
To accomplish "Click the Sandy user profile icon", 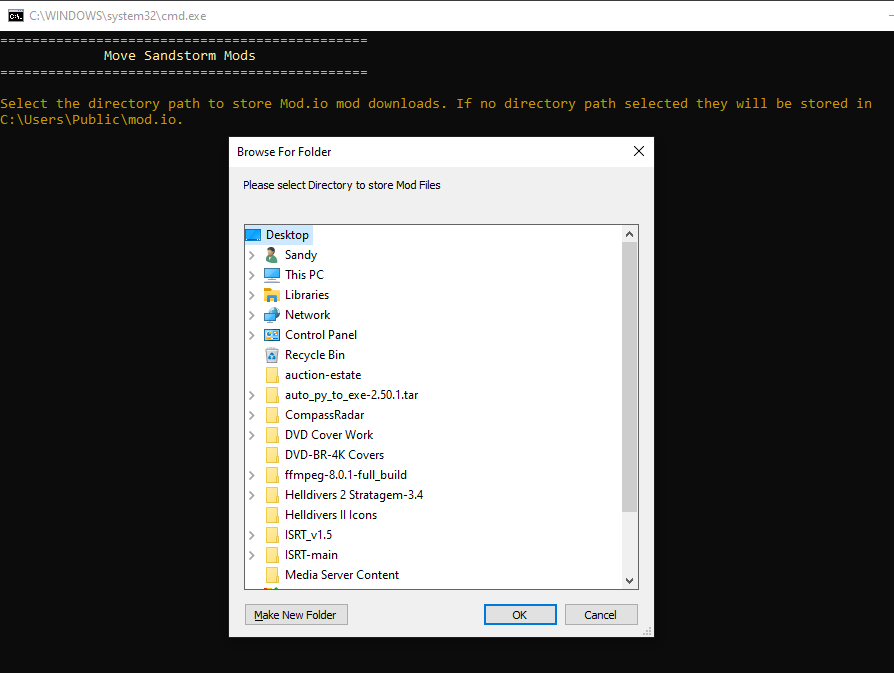I will pos(272,255).
